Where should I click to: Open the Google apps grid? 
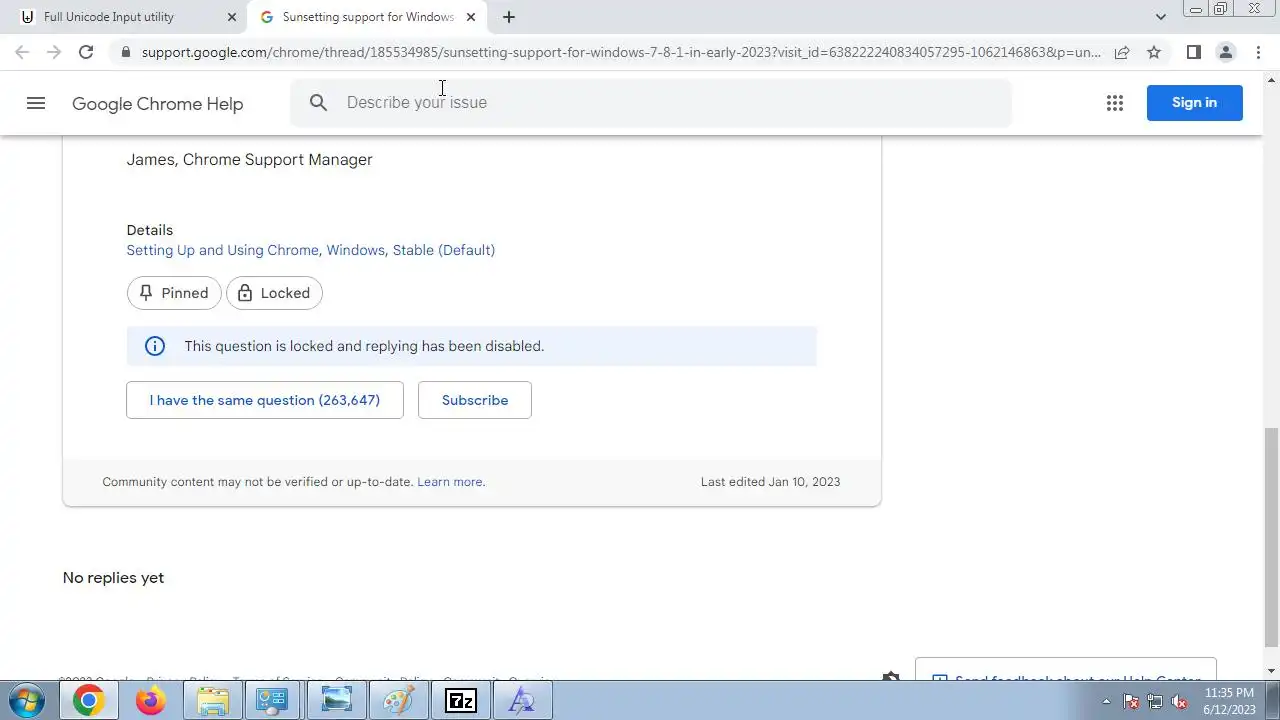click(1115, 103)
